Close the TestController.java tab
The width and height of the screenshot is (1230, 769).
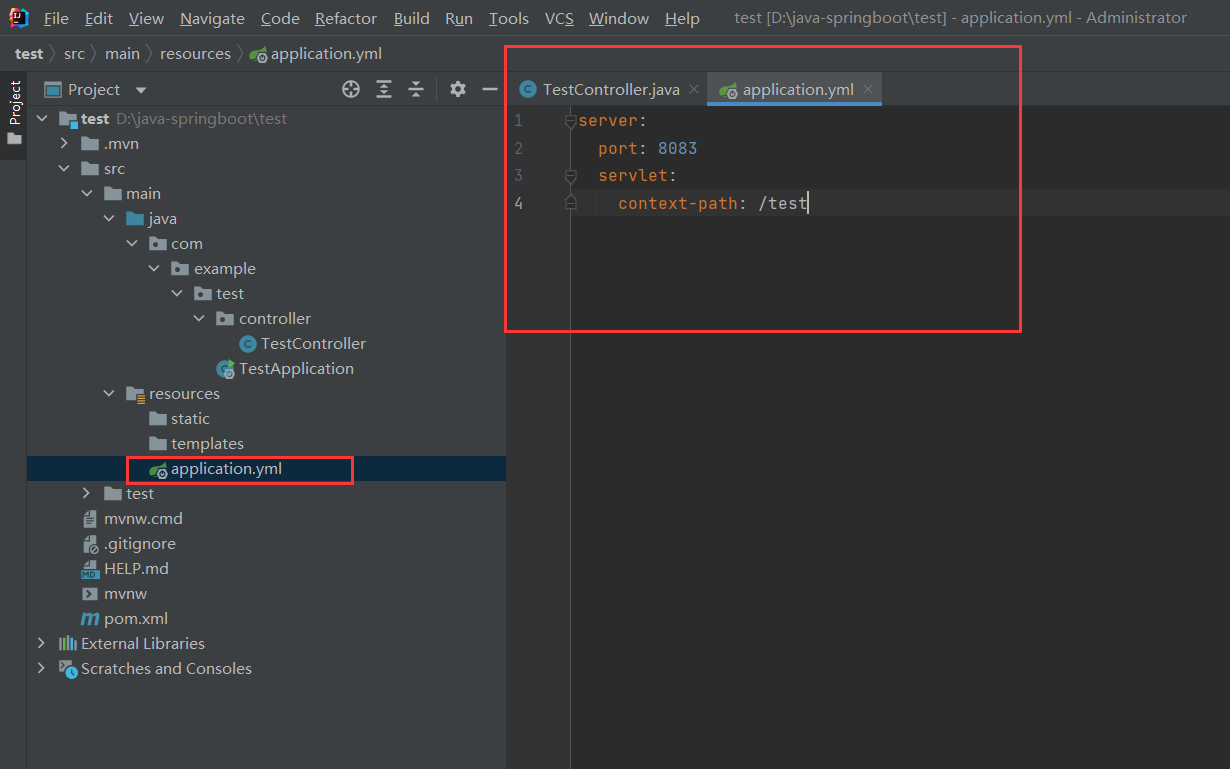click(x=694, y=90)
